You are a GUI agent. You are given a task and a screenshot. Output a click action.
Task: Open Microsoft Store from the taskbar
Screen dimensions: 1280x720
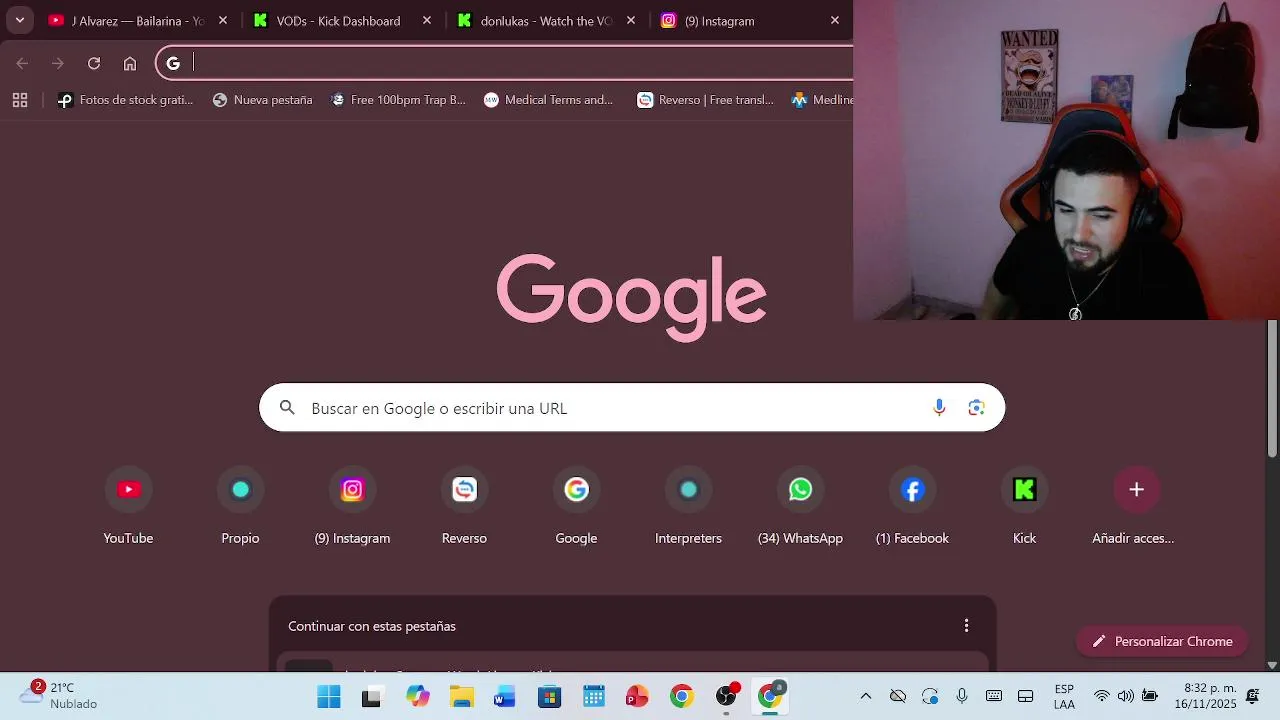coord(549,696)
